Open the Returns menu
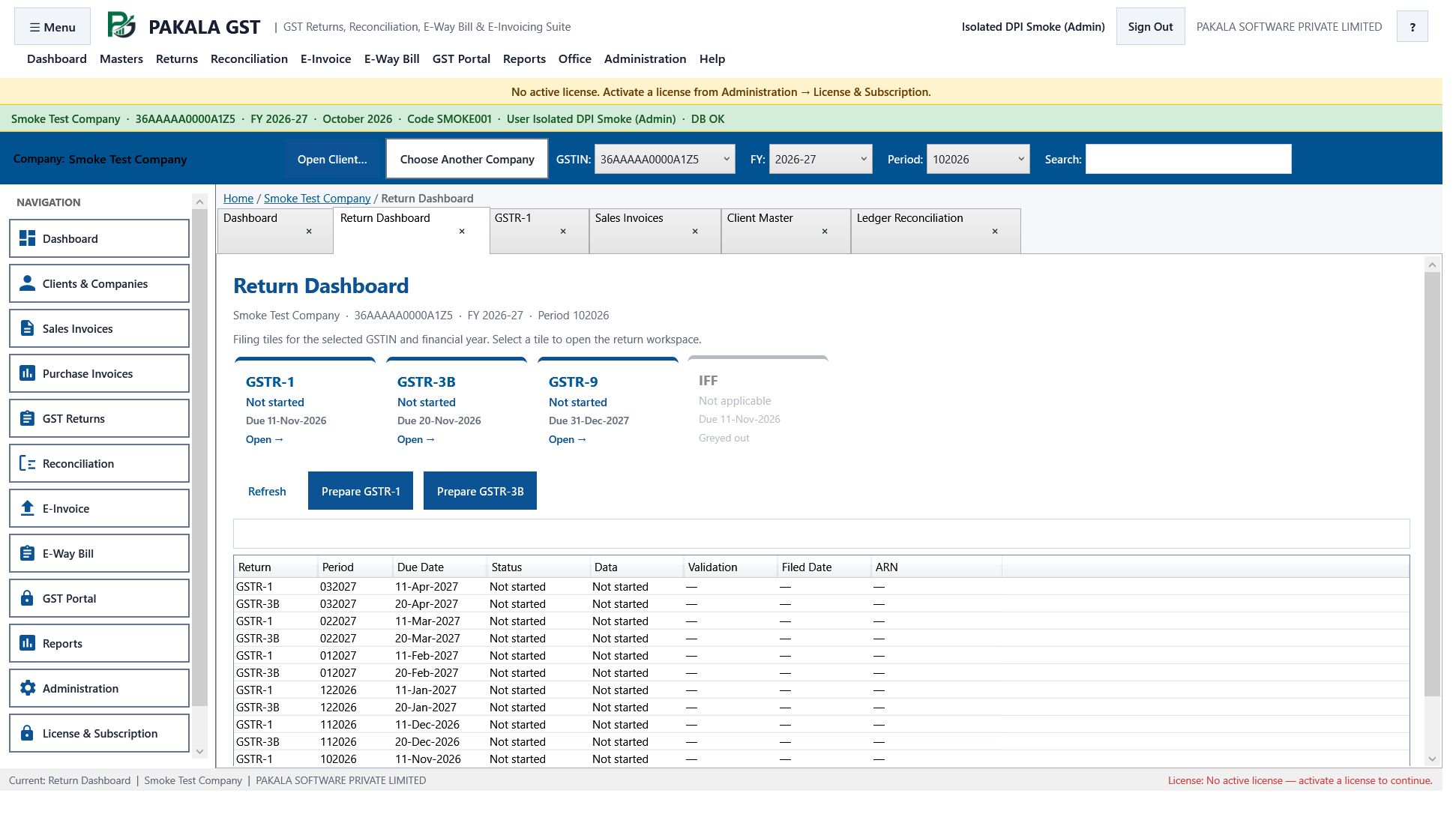The height and width of the screenshot is (826, 1456). (x=177, y=58)
